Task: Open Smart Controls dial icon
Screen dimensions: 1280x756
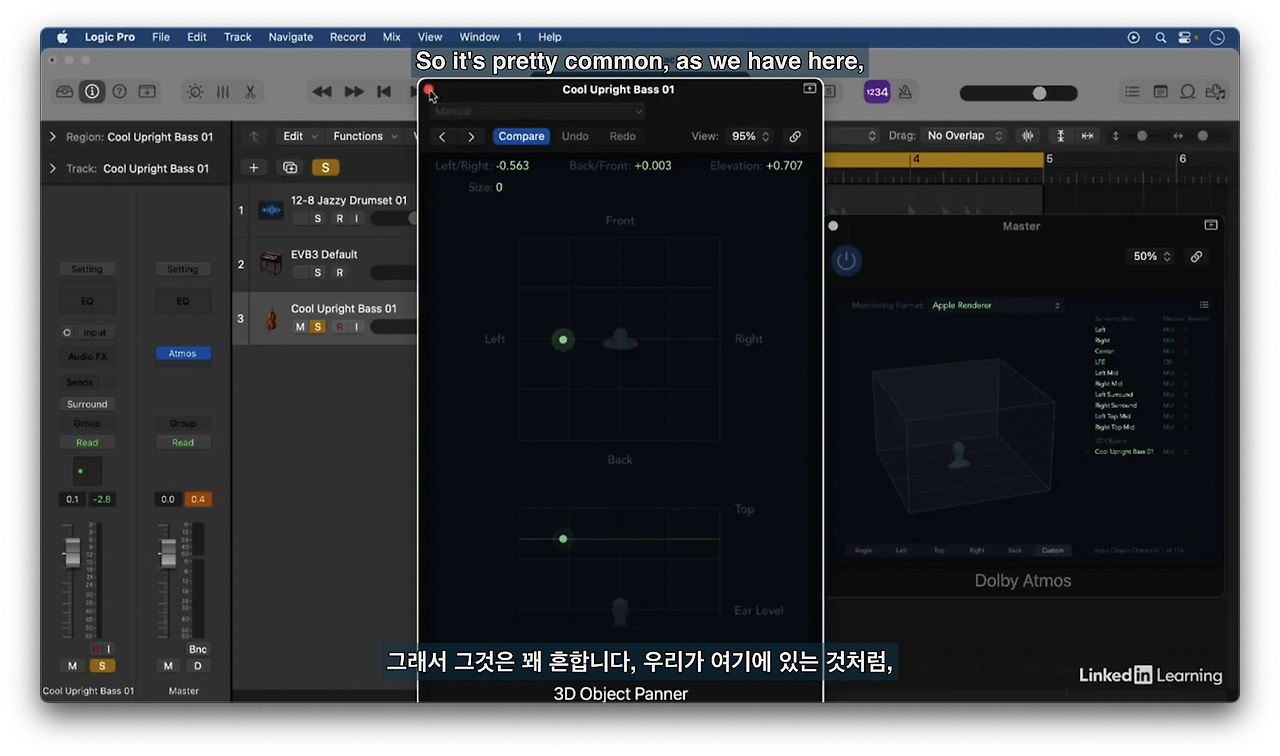Action: point(195,91)
